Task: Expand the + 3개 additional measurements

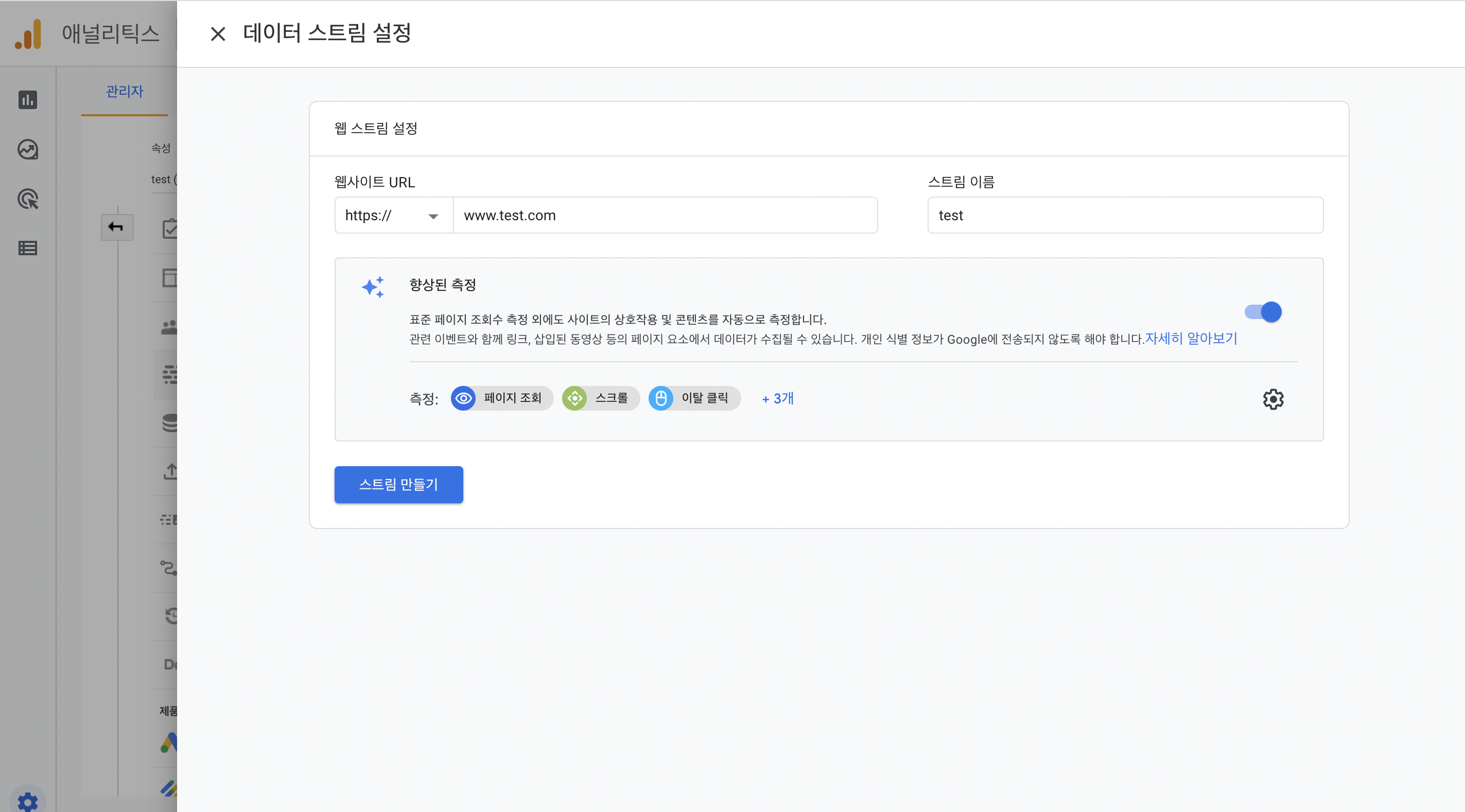Action: pos(777,399)
